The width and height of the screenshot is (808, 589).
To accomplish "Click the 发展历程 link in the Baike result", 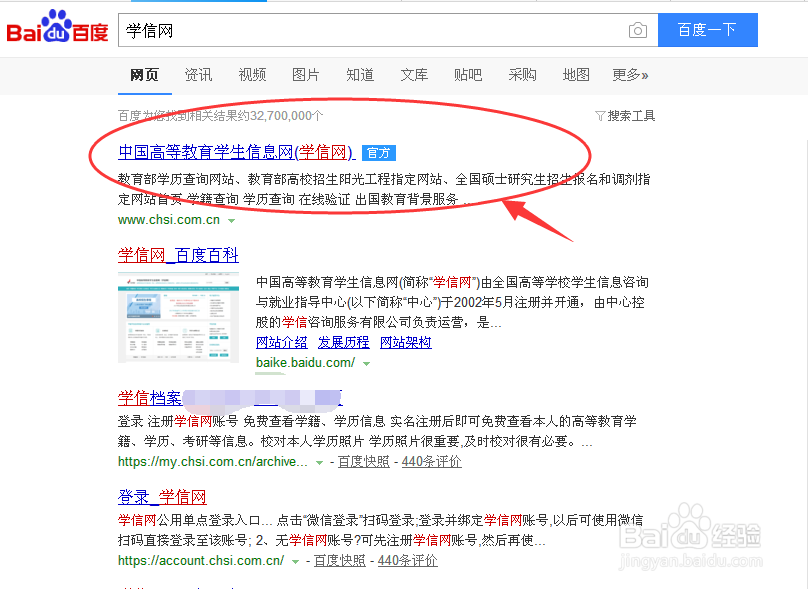I will 343,341.
